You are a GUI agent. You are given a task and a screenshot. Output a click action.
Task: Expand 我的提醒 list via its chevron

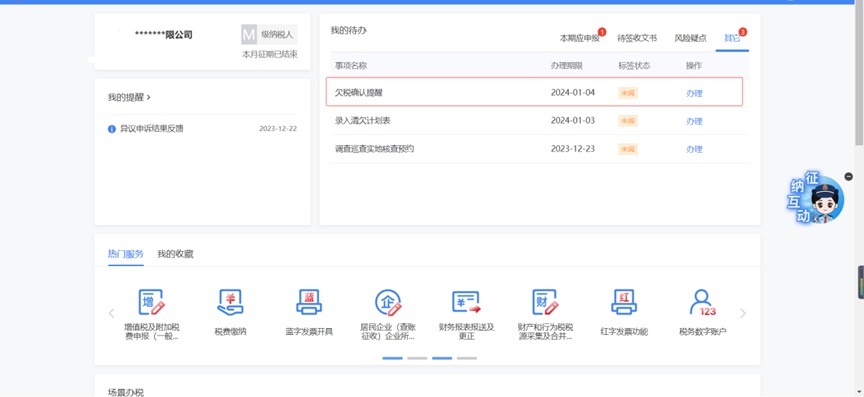(x=149, y=98)
